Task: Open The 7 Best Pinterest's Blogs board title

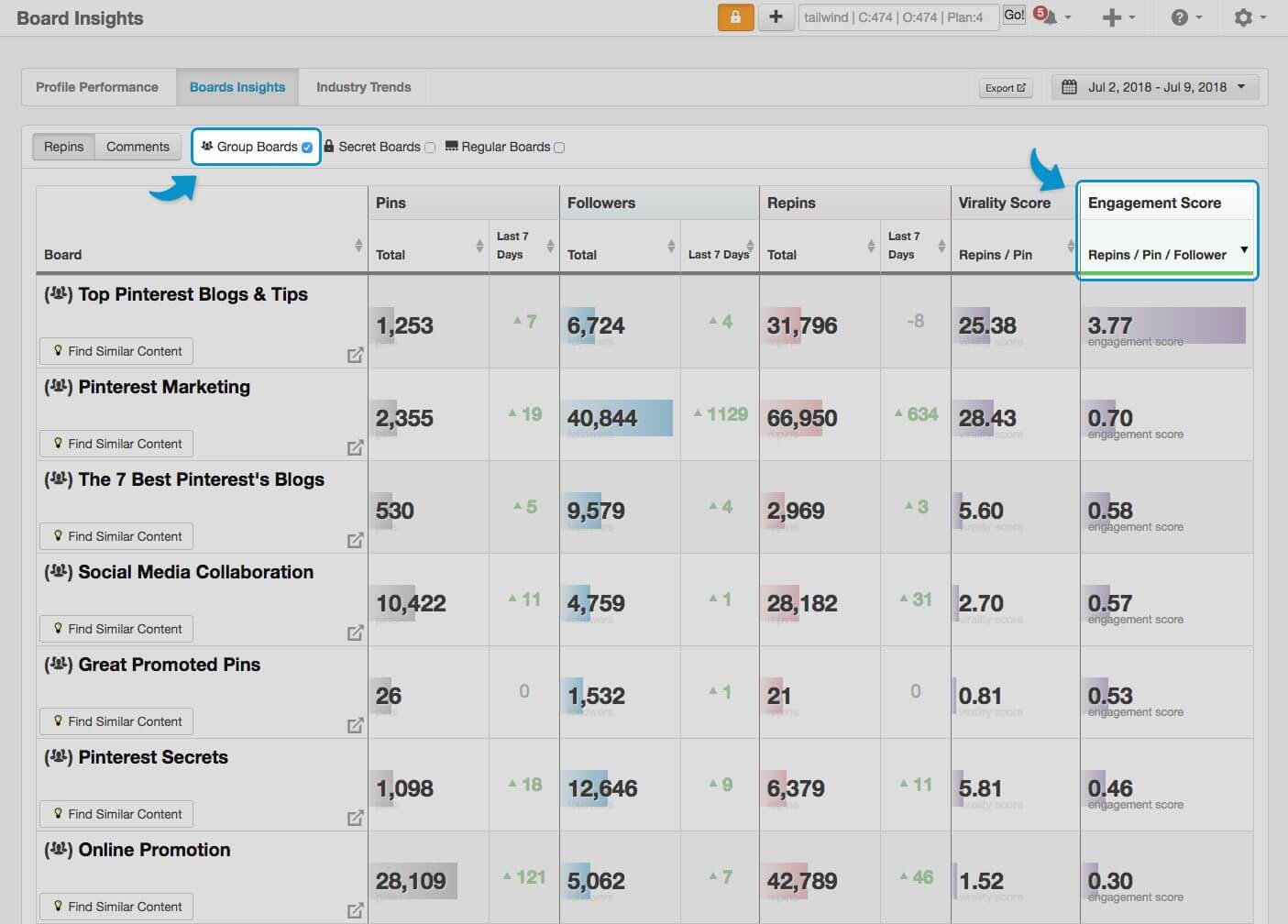Action: [x=201, y=479]
